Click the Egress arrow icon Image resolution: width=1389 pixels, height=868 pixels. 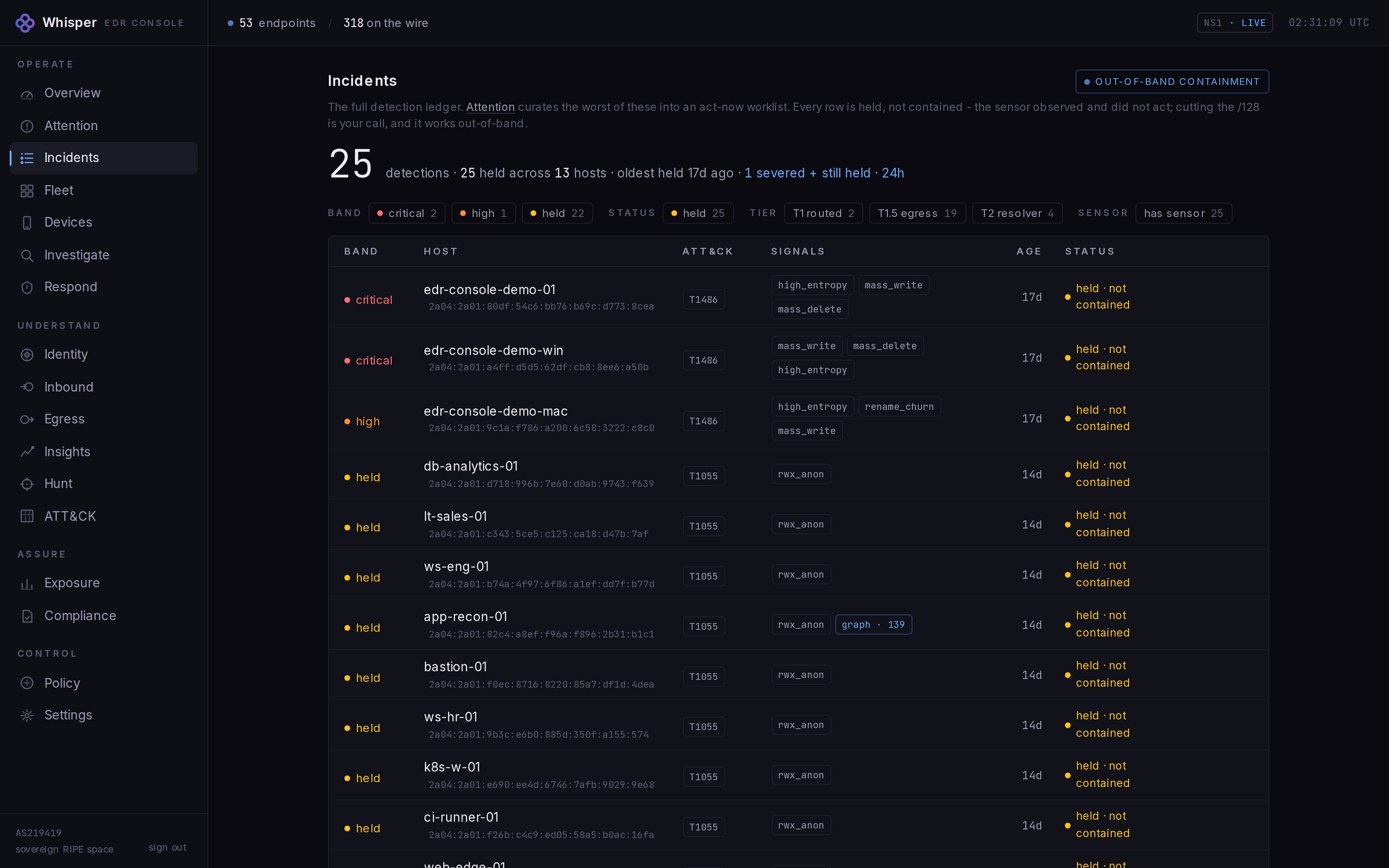pos(27,420)
